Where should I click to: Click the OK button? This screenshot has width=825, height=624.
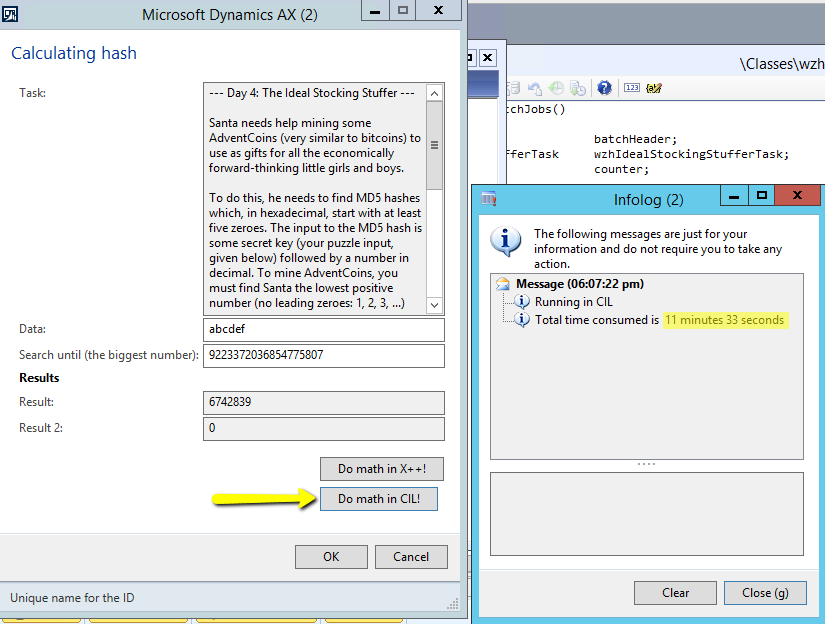tap(331, 557)
